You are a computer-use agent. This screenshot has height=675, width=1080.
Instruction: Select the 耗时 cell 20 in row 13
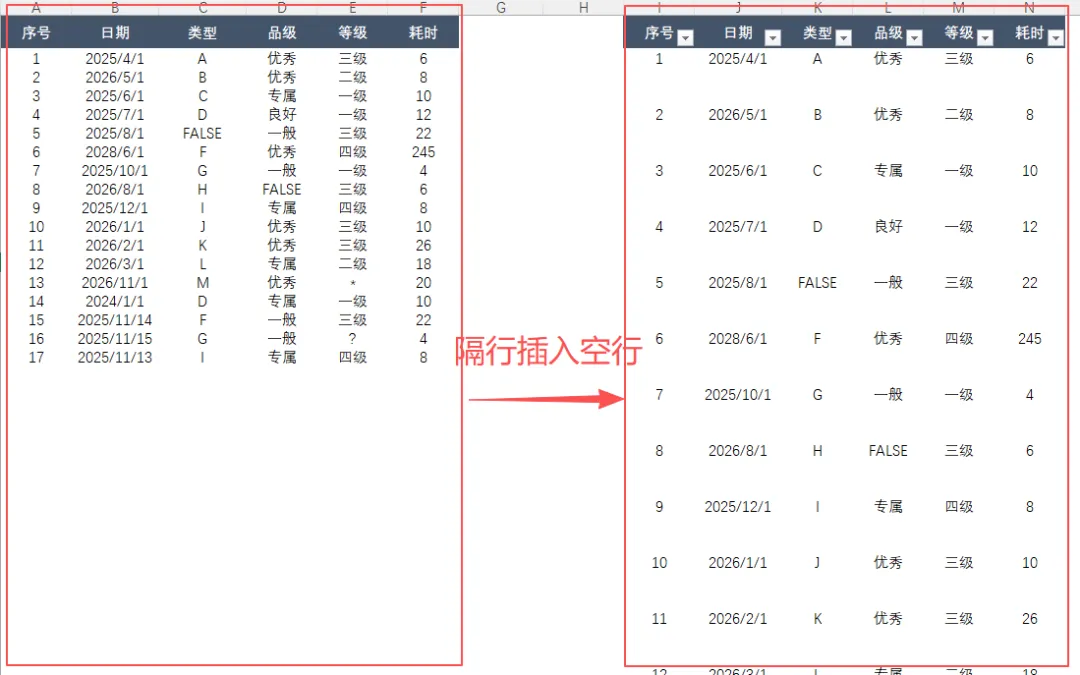coord(424,283)
